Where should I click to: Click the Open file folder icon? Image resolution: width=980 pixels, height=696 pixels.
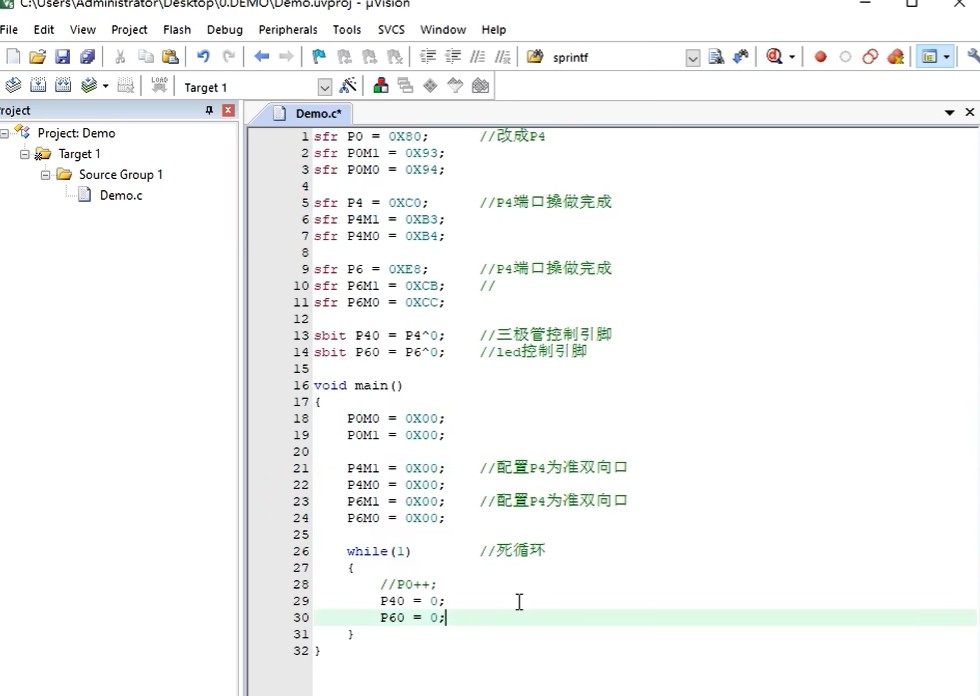point(38,57)
